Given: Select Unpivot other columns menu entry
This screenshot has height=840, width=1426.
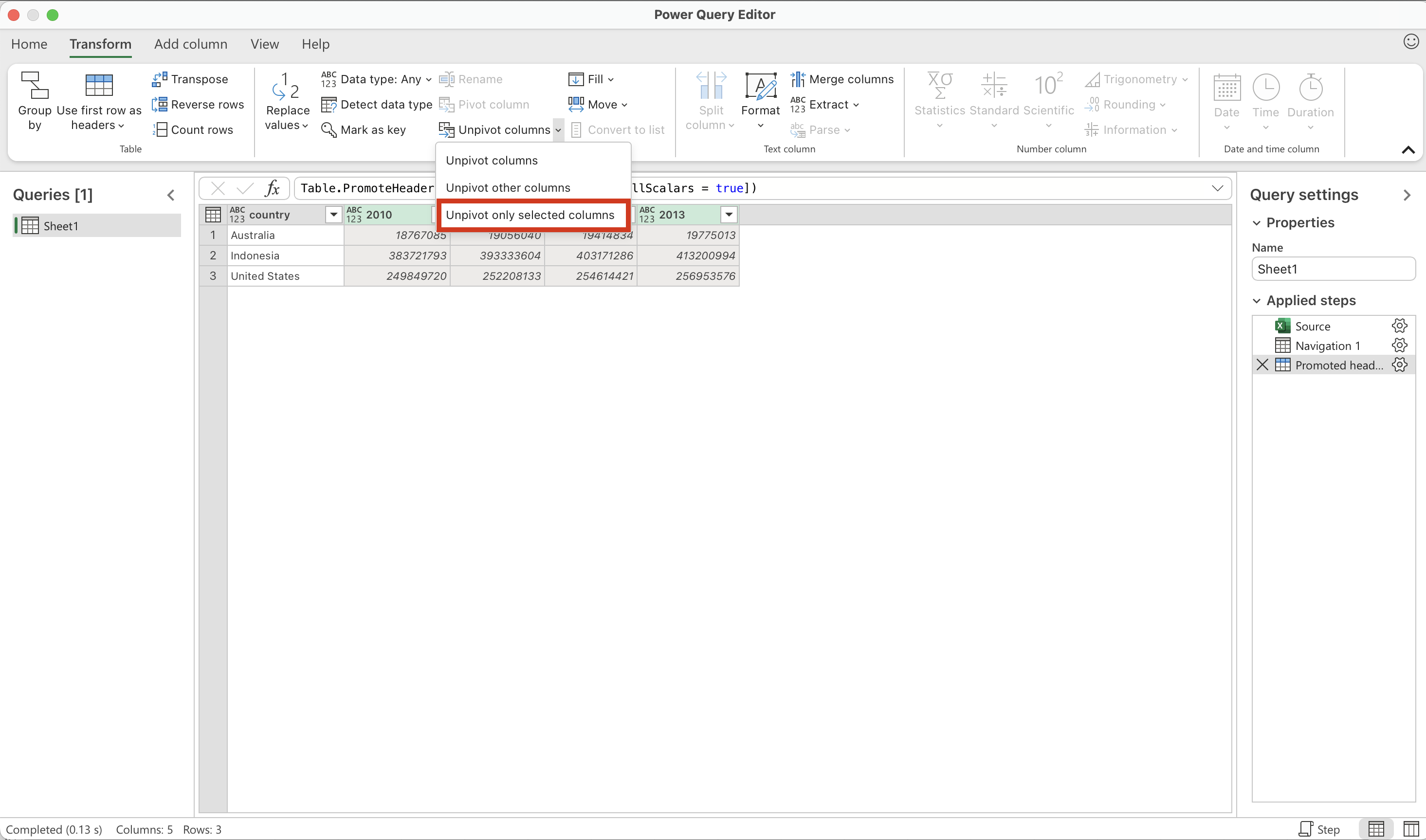Looking at the screenshot, I should [x=508, y=188].
